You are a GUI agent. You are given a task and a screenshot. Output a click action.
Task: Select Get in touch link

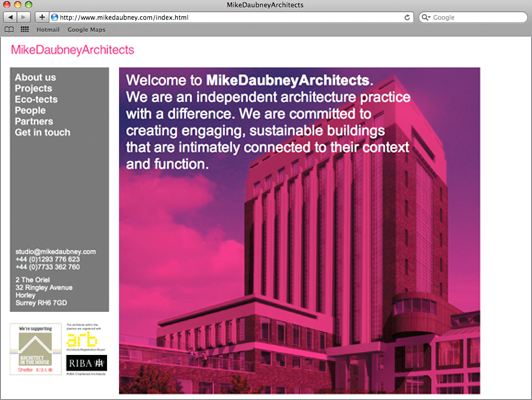[42, 132]
